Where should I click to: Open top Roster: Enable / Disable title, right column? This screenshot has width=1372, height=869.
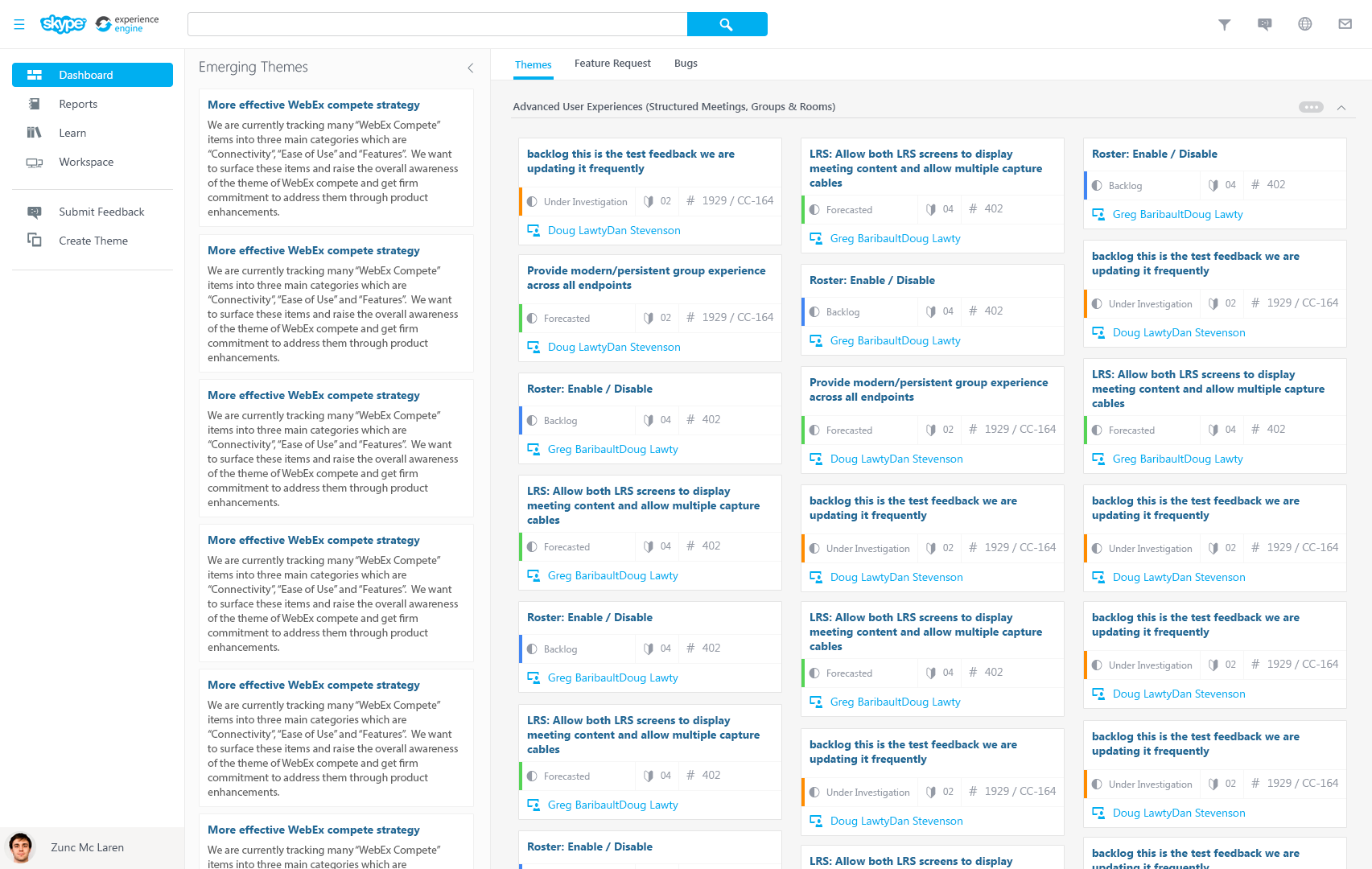(x=1154, y=154)
